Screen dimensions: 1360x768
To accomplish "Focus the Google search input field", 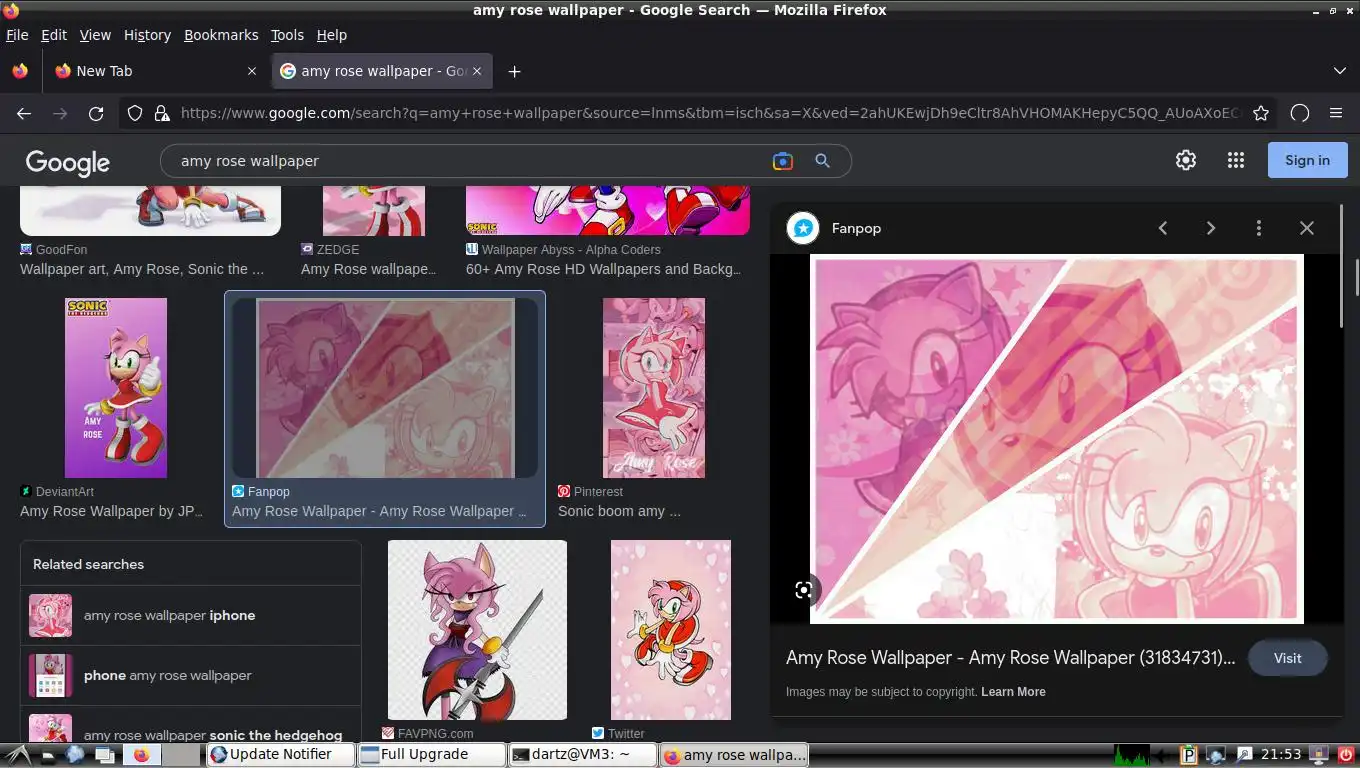I will (x=470, y=161).
